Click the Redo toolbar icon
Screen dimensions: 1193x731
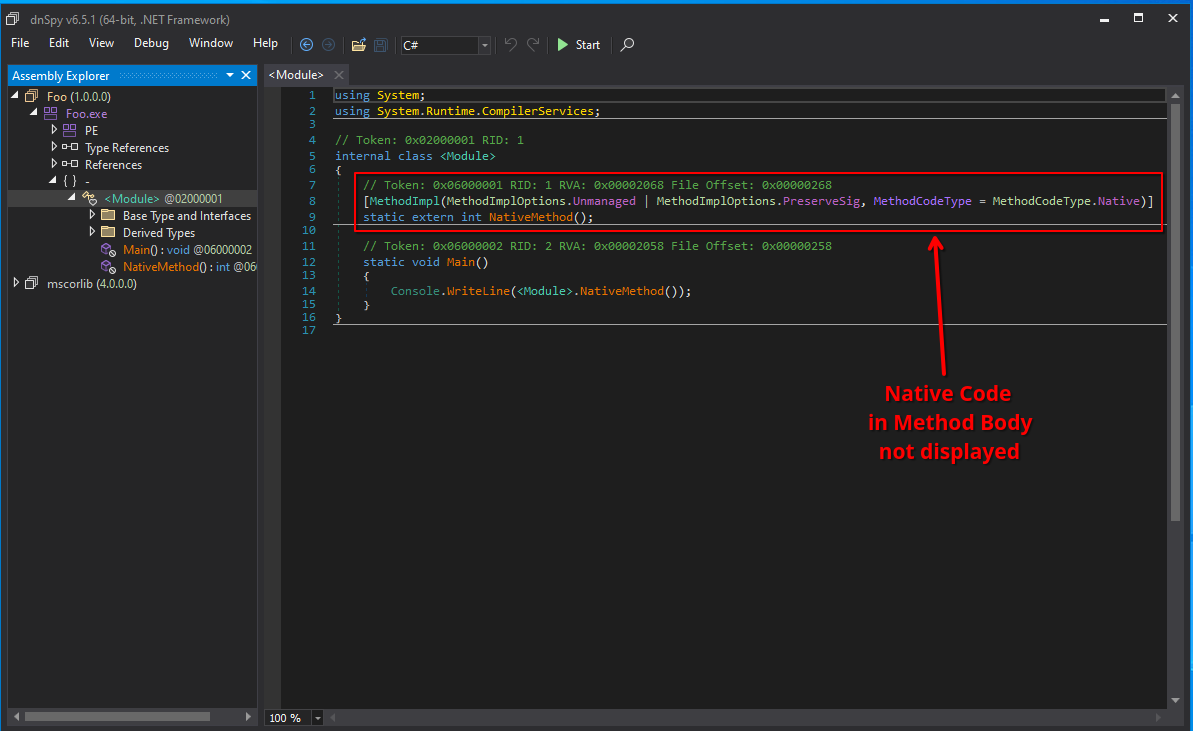(x=534, y=44)
